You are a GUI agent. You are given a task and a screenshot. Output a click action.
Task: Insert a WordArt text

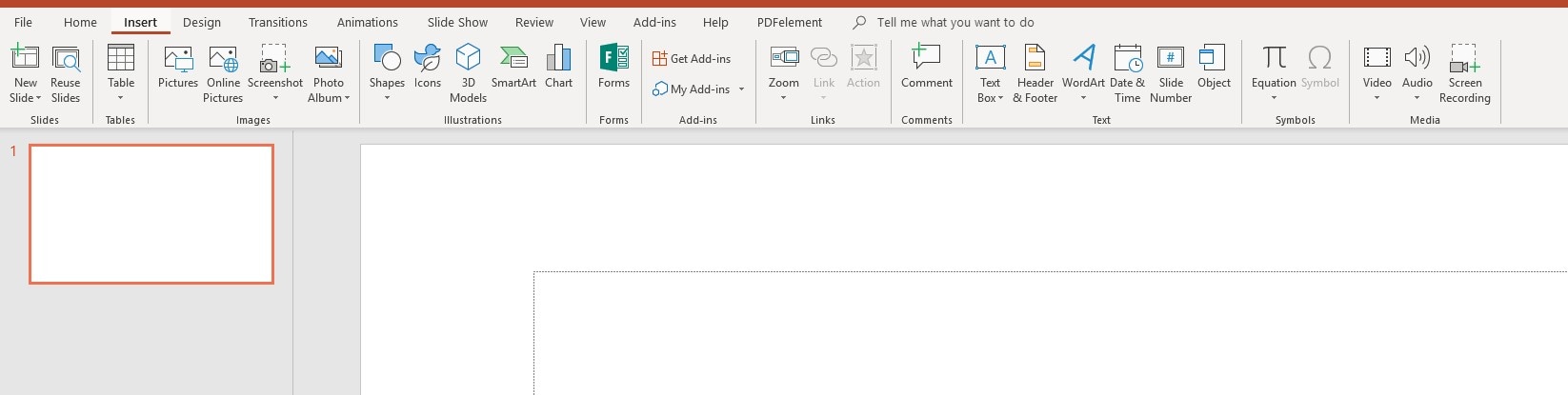pyautogui.click(x=1083, y=72)
